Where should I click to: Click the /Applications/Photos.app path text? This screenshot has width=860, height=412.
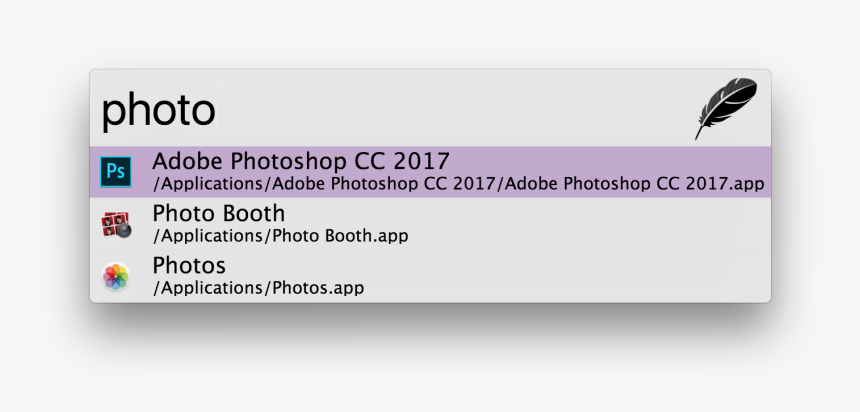258,287
